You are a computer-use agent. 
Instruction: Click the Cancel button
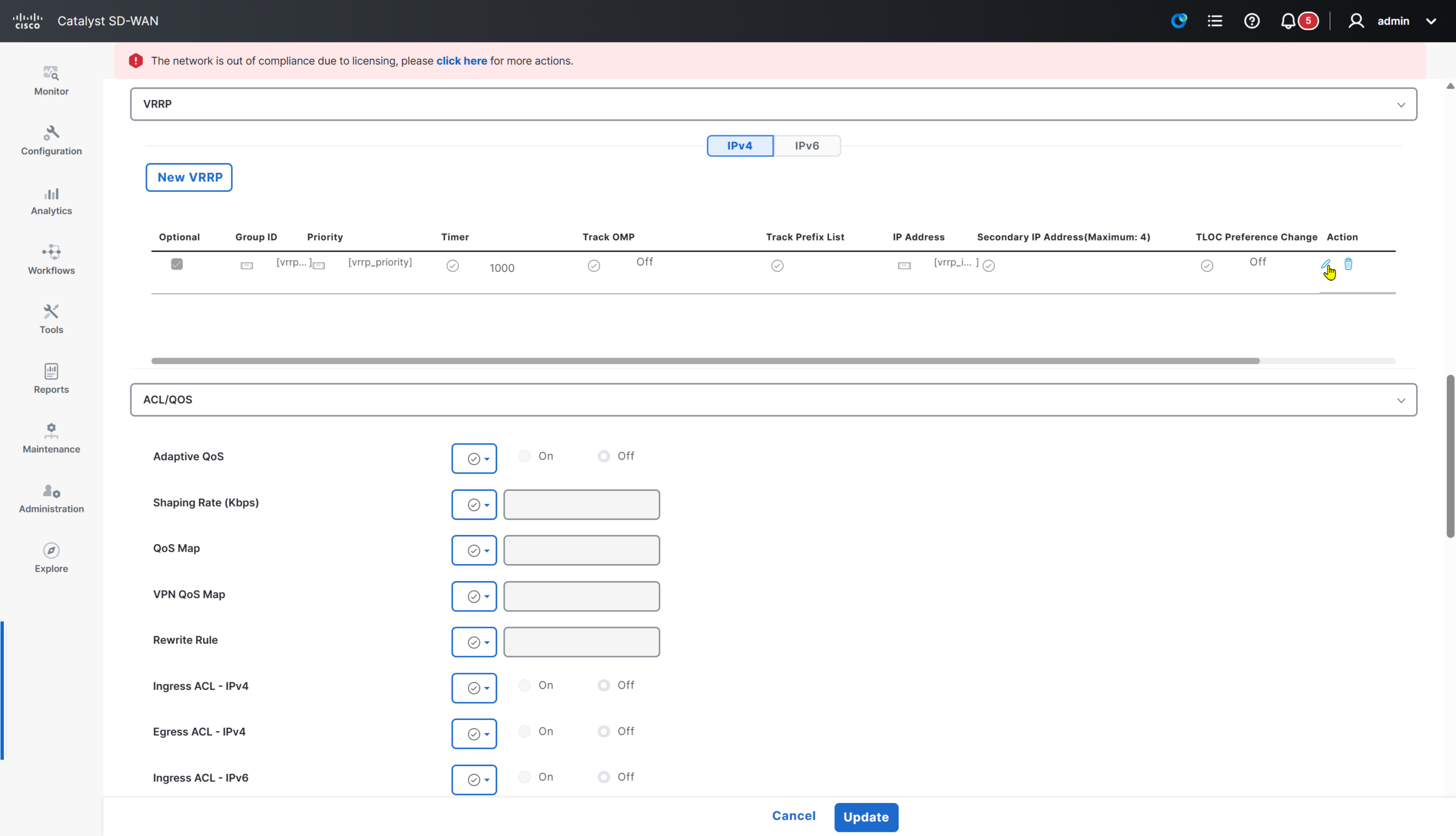coord(793,816)
